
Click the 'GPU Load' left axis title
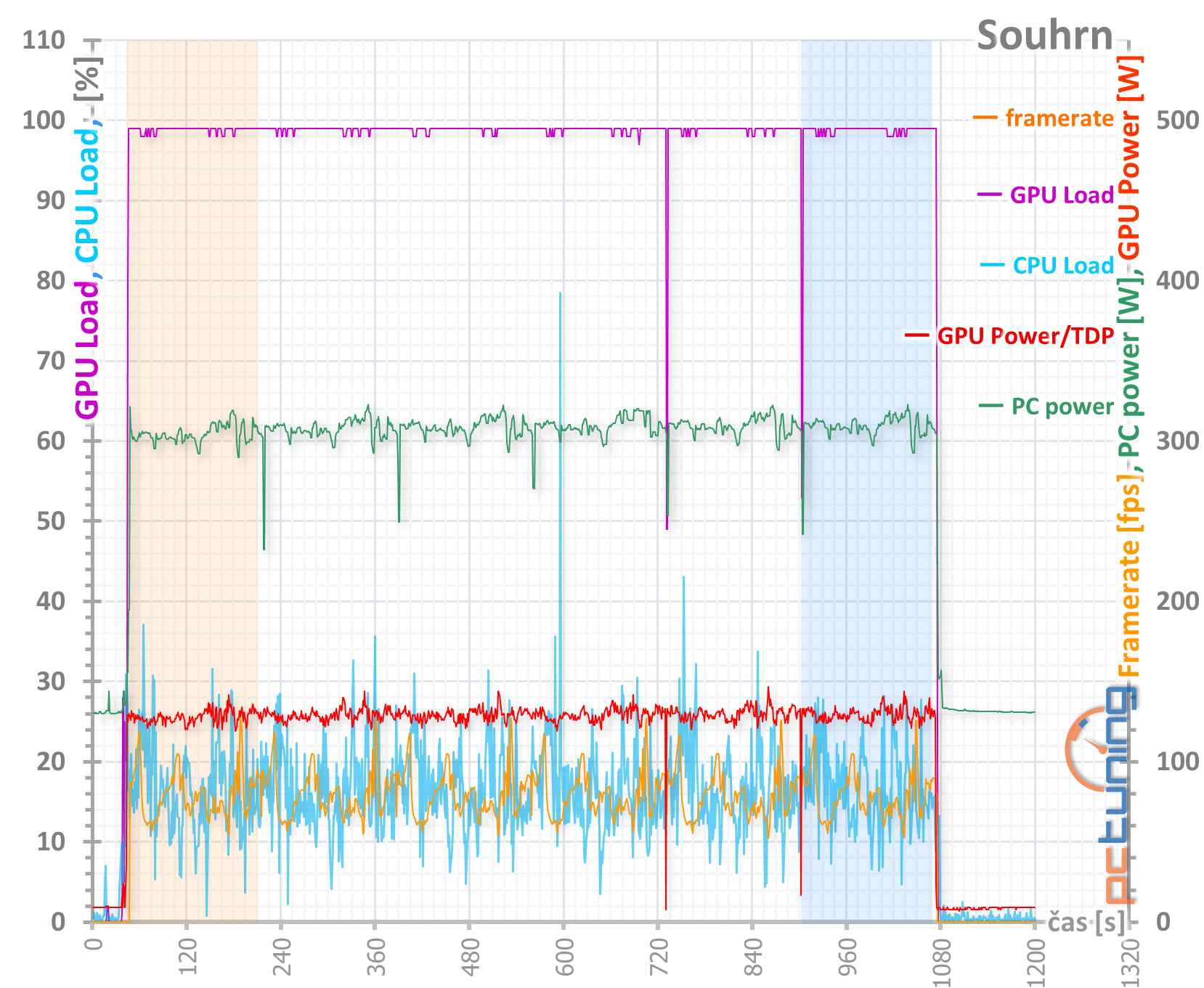(x=87, y=350)
